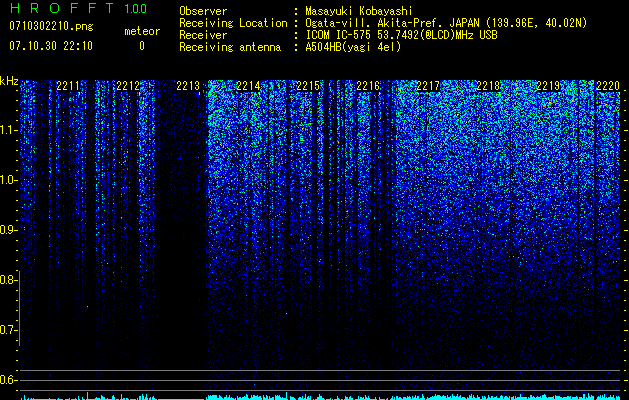Click the meteor count value 0

tap(142, 46)
